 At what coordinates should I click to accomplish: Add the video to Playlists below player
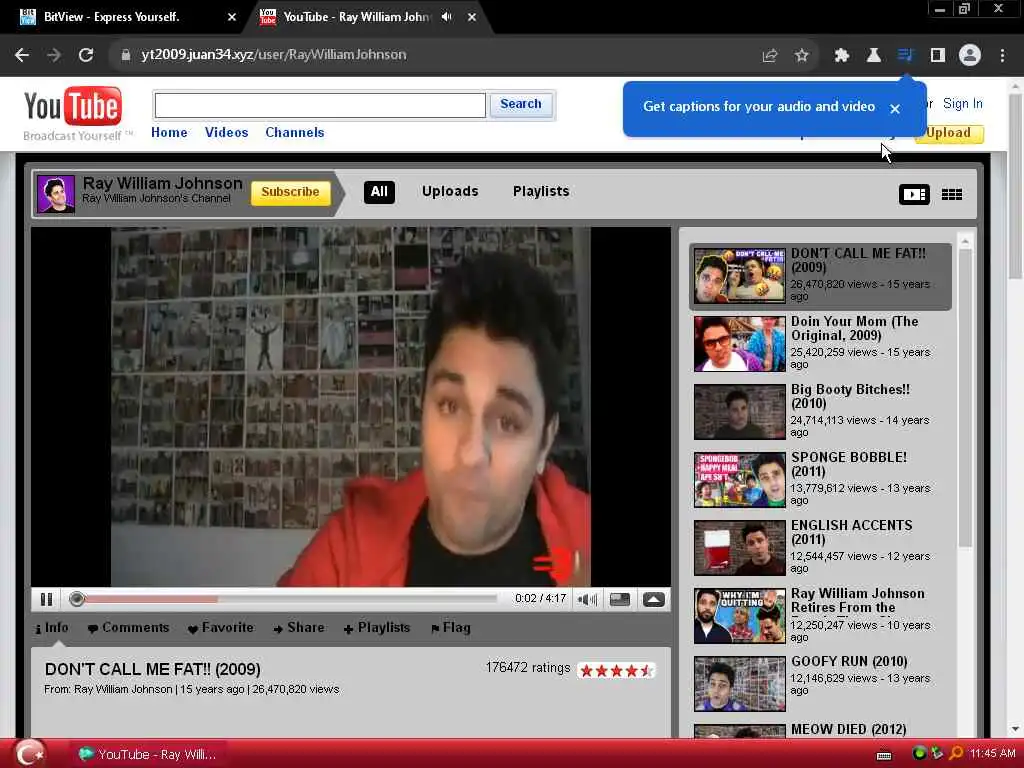377,628
